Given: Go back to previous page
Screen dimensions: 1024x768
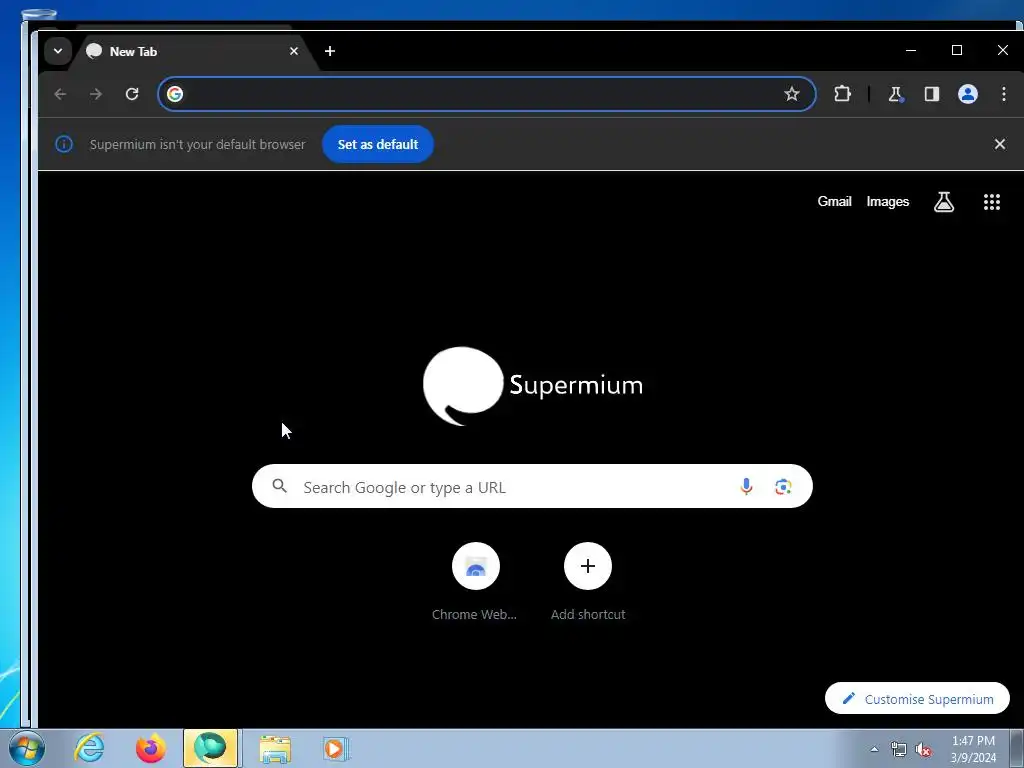Looking at the screenshot, I should coord(60,94).
